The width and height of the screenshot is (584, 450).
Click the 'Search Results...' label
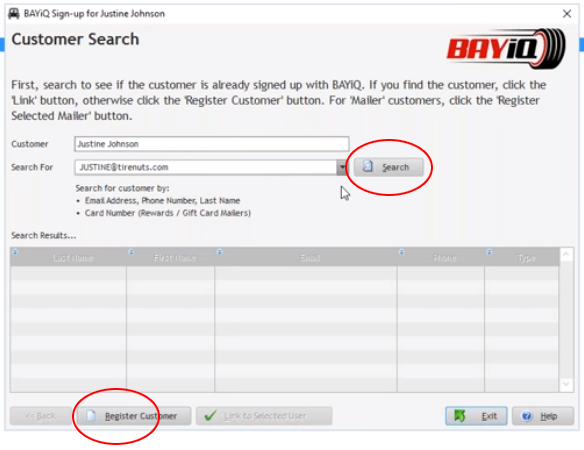tap(44, 235)
